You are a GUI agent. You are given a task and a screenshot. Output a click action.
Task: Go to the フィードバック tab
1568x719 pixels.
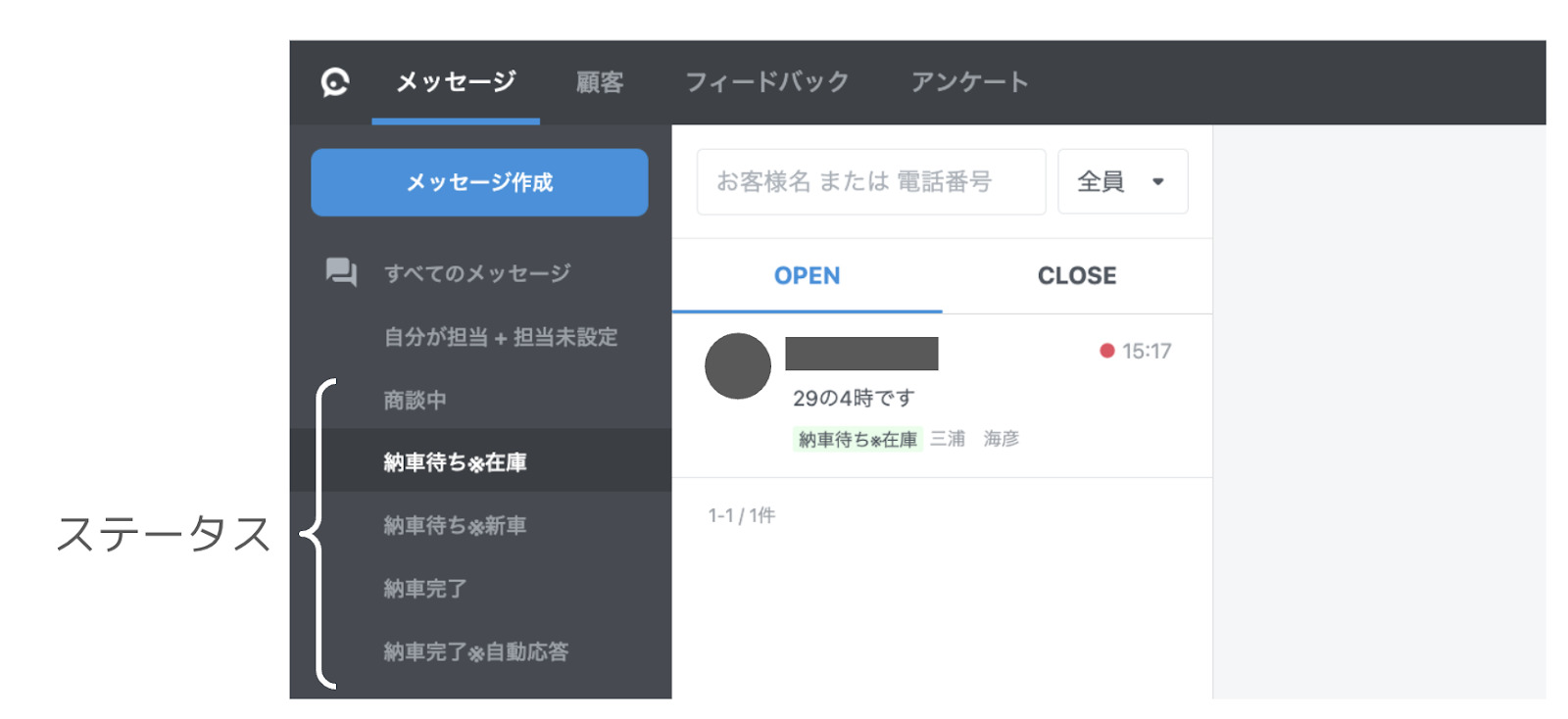(x=766, y=82)
